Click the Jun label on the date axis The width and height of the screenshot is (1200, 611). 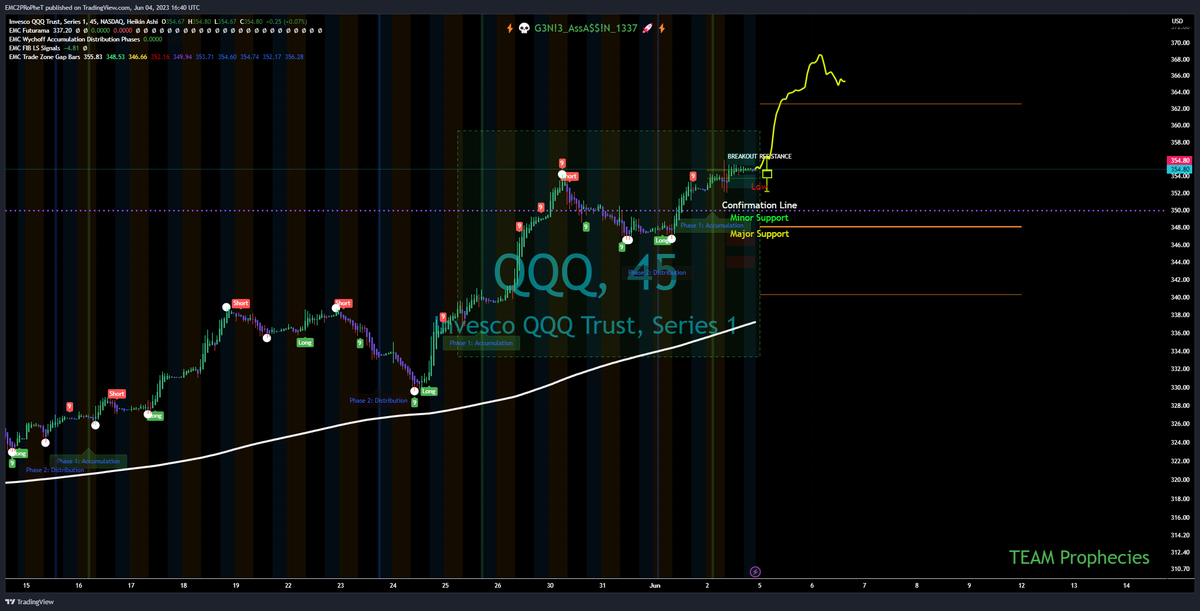coord(655,584)
